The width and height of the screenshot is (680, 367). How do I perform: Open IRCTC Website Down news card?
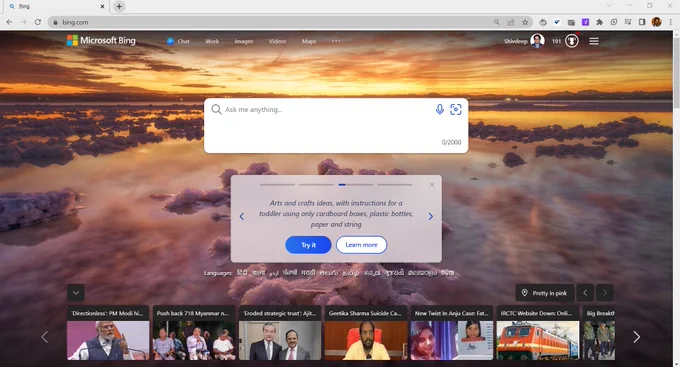pos(538,333)
